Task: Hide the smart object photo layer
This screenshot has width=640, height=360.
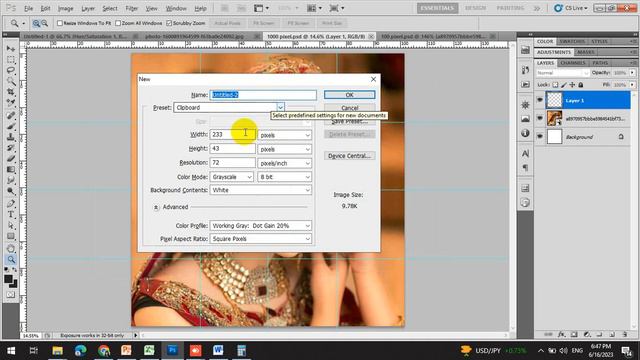Action: click(x=540, y=118)
